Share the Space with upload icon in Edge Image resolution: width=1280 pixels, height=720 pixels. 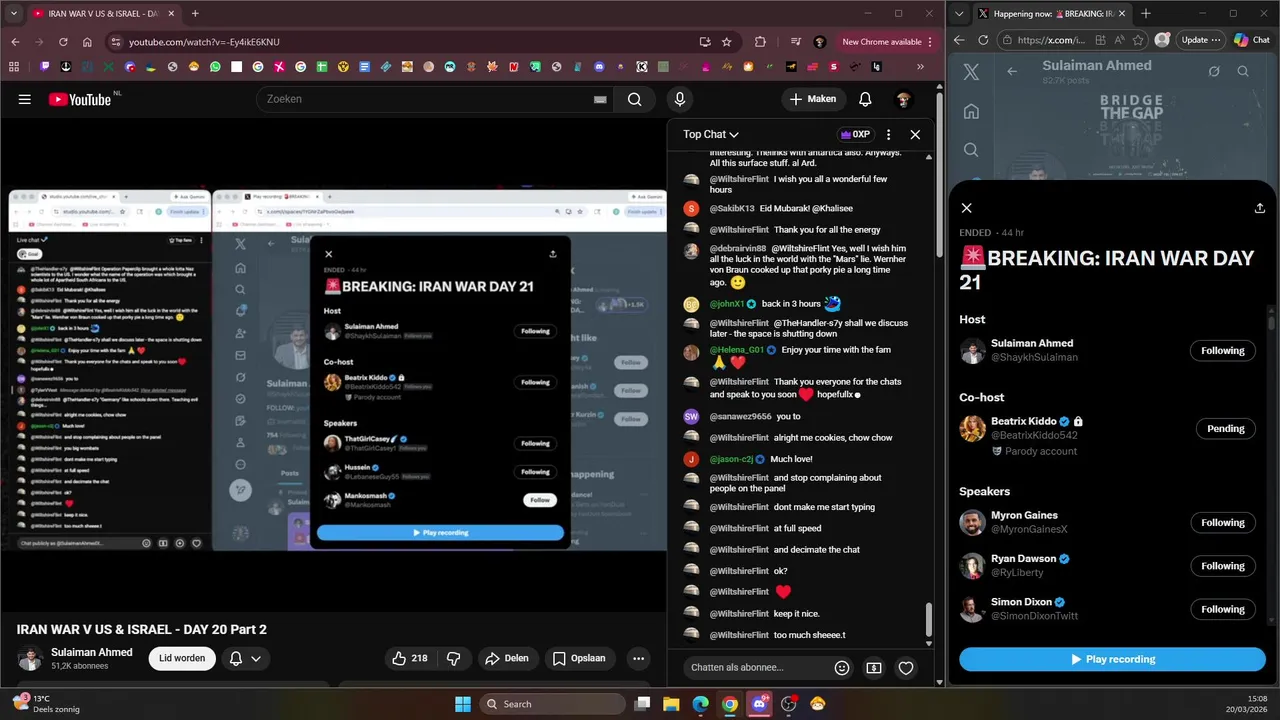1259,208
